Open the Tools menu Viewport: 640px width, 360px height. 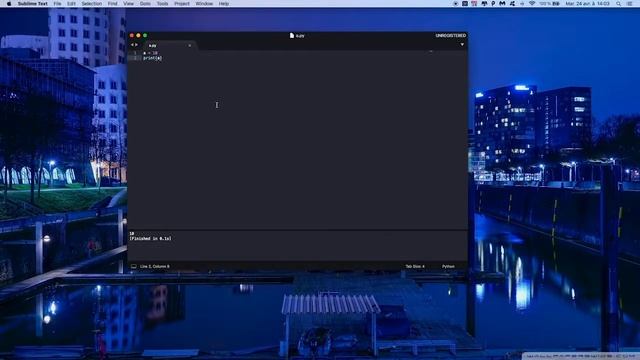162,3
